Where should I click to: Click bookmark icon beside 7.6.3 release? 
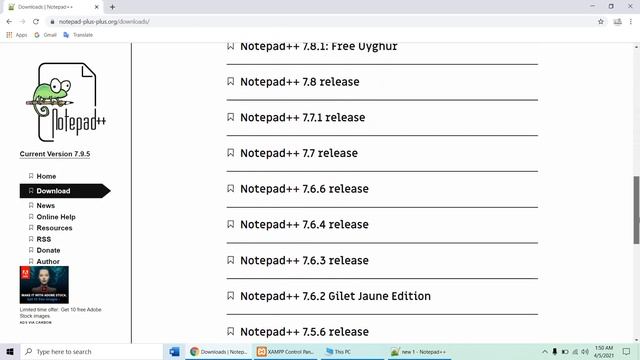(x=231, y=260)
